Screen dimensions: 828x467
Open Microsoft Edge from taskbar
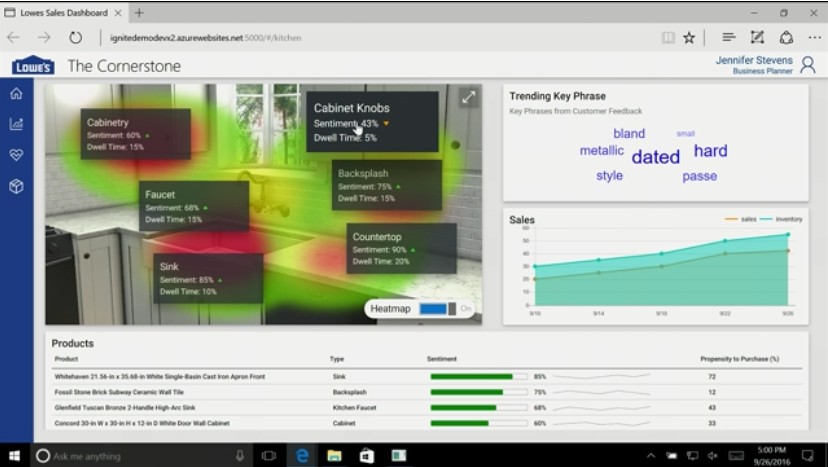pos(302,455)
